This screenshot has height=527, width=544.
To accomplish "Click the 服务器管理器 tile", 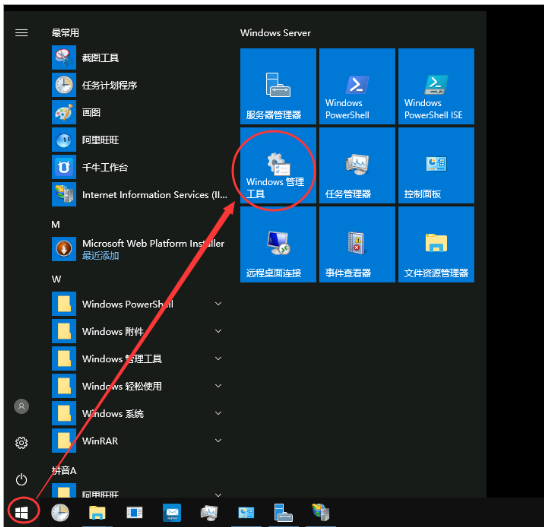I will [x=278, y=86].
